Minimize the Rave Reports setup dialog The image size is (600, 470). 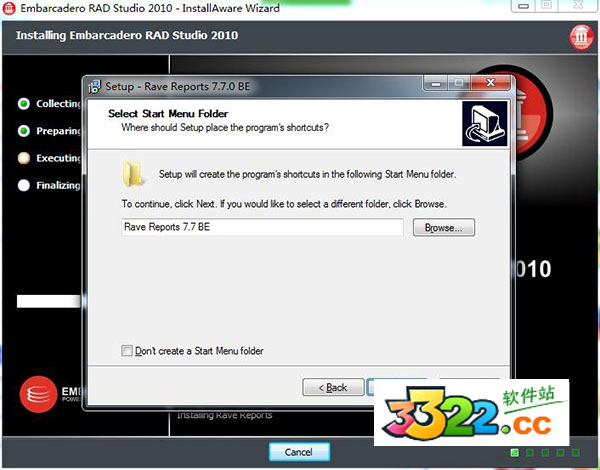435,83
